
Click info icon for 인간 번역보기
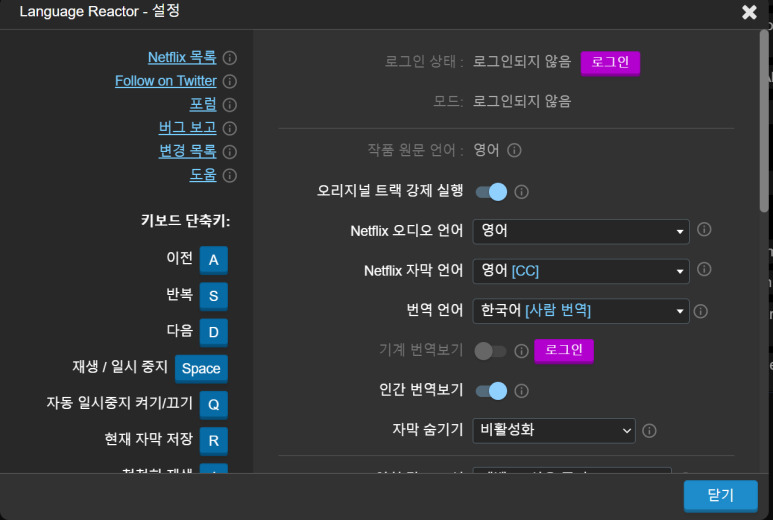[521, 391]
